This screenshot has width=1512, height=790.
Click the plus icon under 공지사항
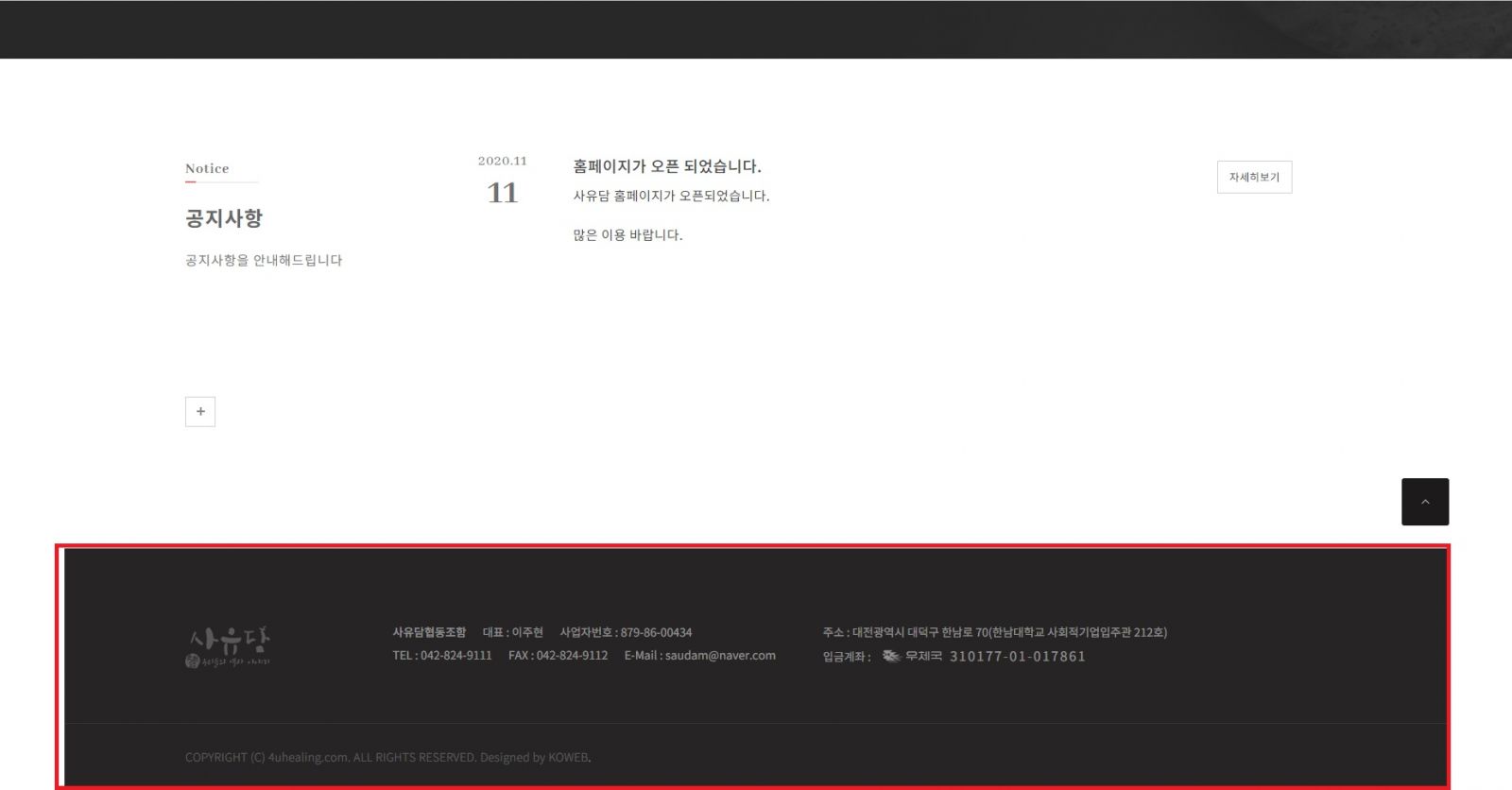click(x=200, y=412)
